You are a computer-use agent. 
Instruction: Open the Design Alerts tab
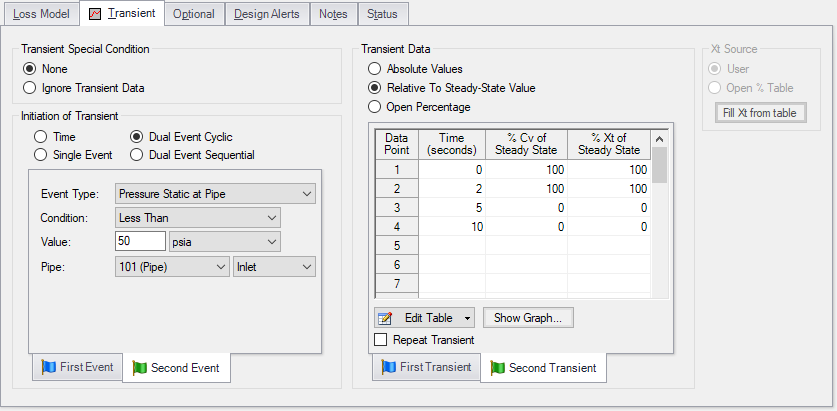pyautogui.click(x=266, y=15)
